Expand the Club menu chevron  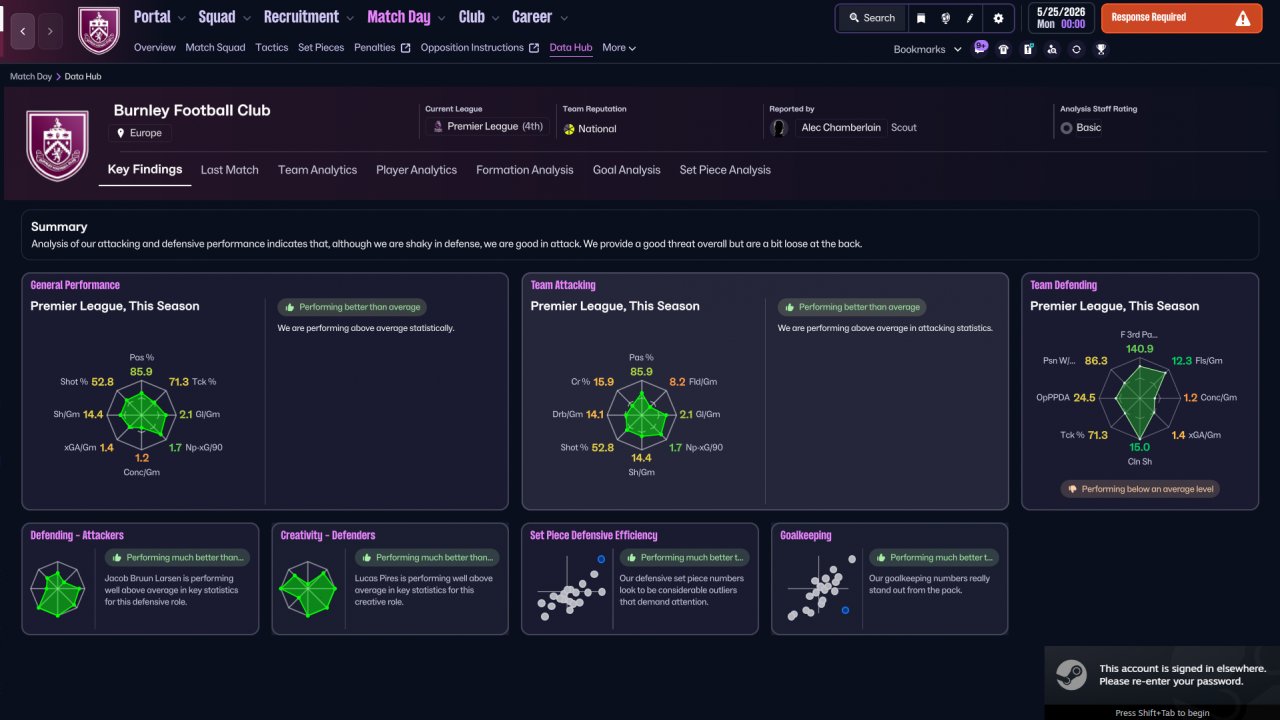tap(494, 18)
